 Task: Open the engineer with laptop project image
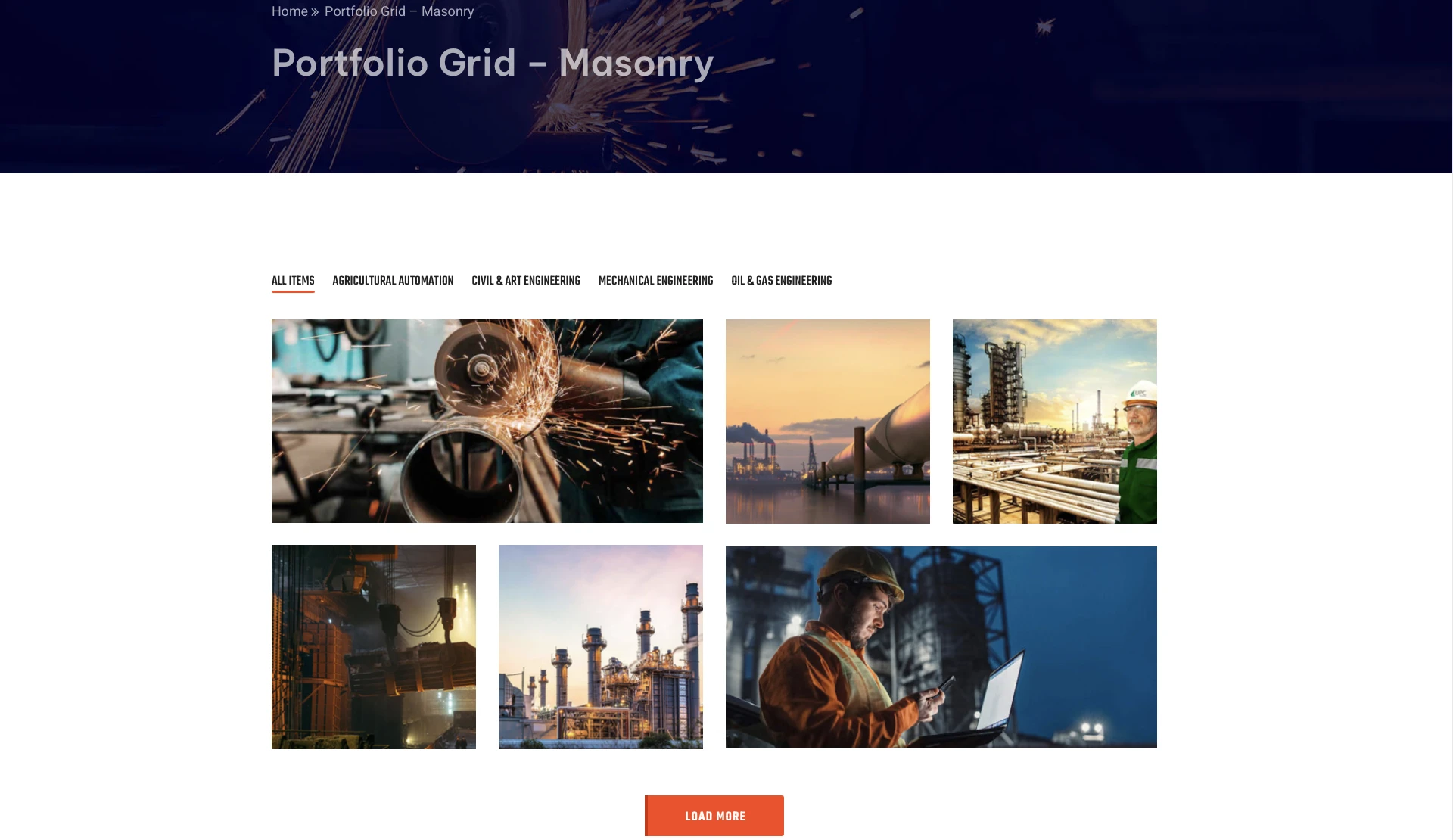point(941,647)
